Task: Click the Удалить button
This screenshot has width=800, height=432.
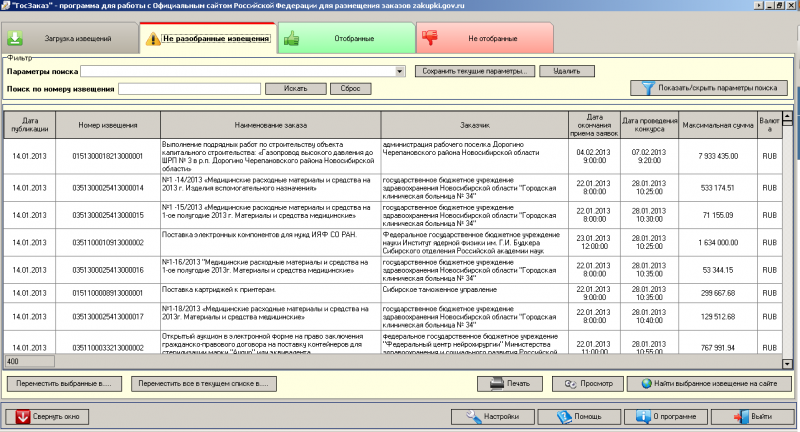Action: (567, 71)
